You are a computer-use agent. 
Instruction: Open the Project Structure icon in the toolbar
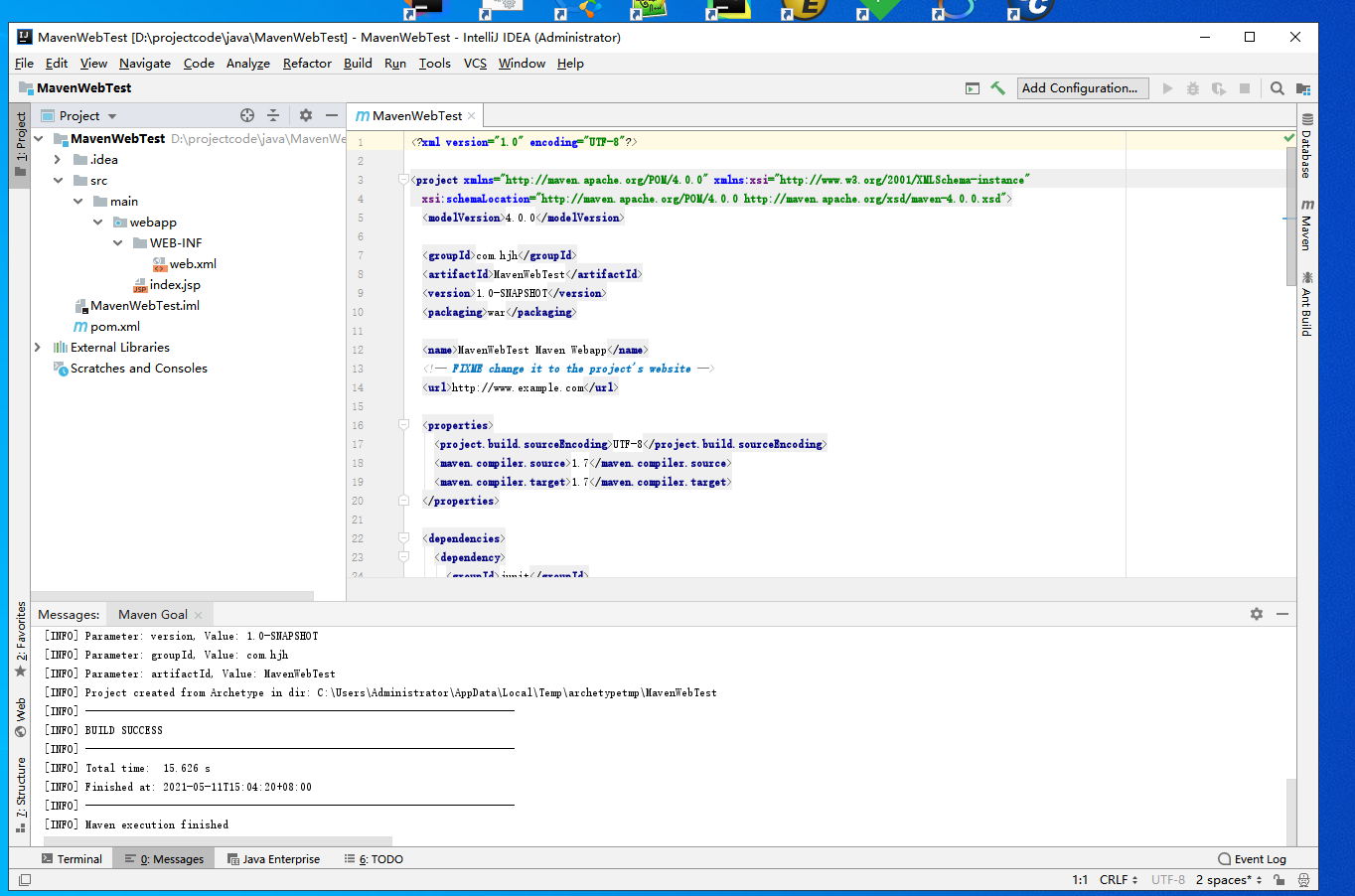1303,88
